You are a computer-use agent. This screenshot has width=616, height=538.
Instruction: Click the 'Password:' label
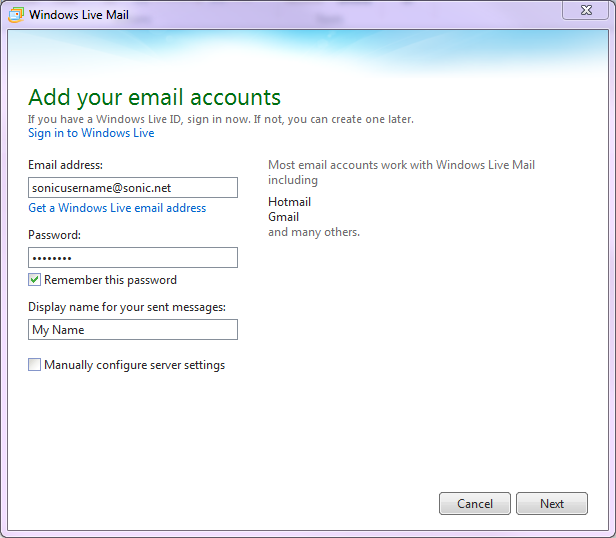54,235
